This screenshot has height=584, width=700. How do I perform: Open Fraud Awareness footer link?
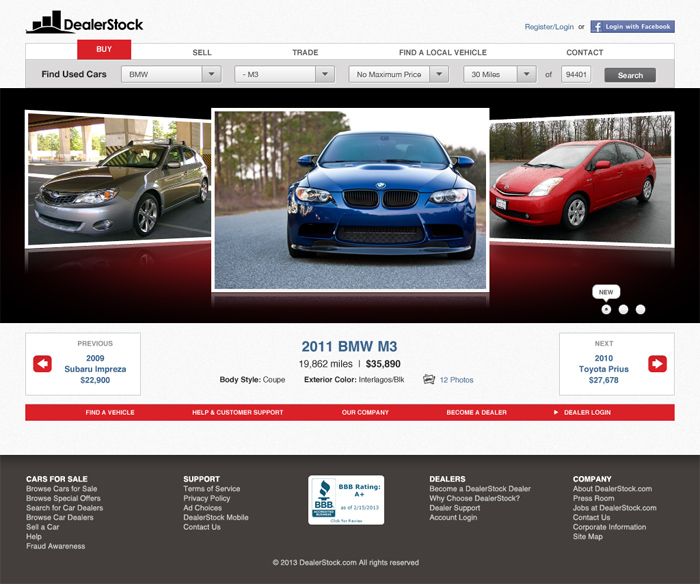tap(55, 546)
